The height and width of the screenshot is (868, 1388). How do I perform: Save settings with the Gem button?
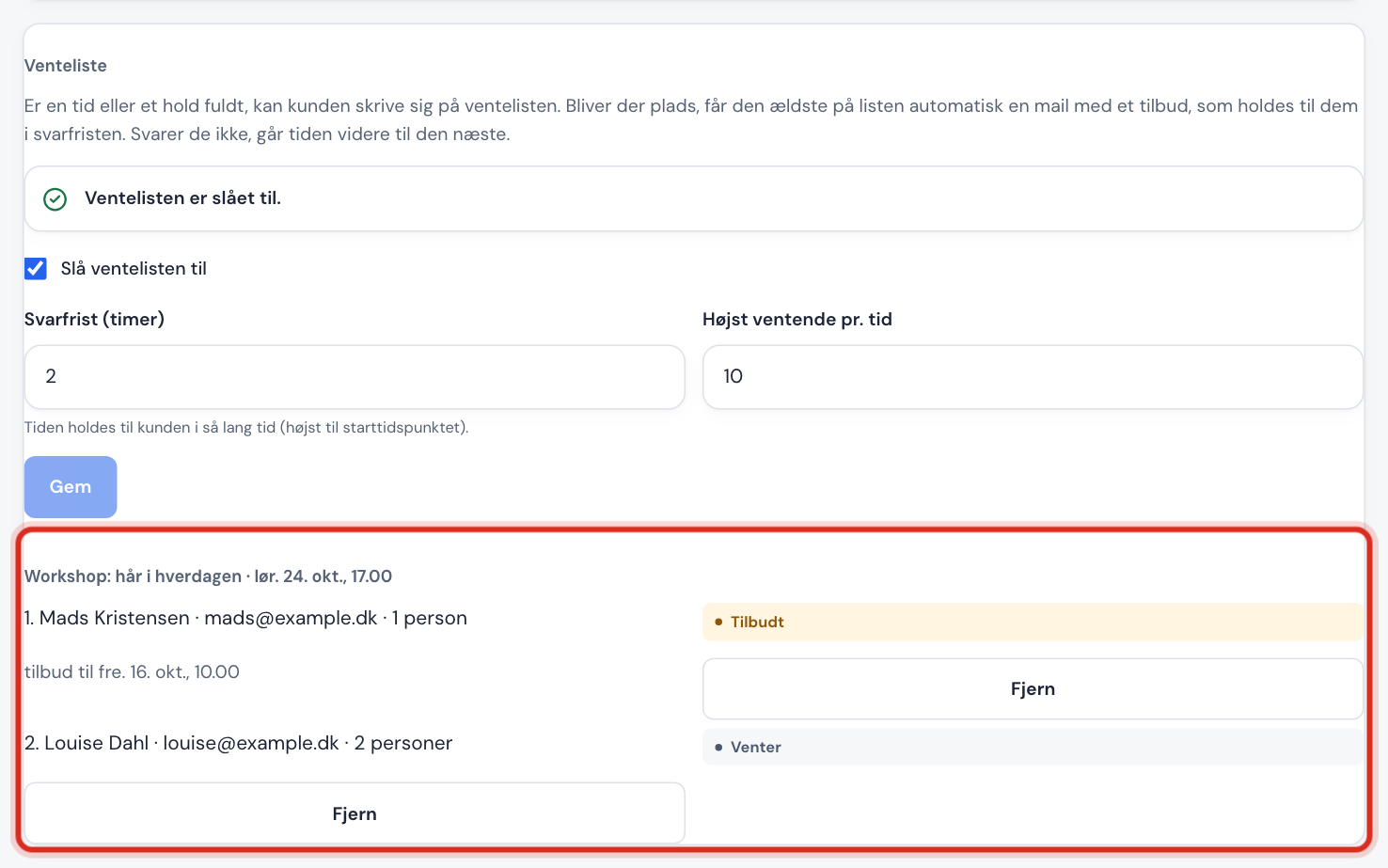71,487
